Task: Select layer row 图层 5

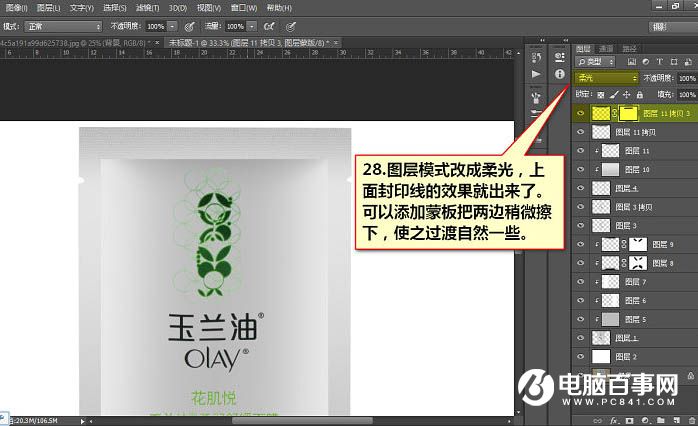Action: tap(635, 319)
